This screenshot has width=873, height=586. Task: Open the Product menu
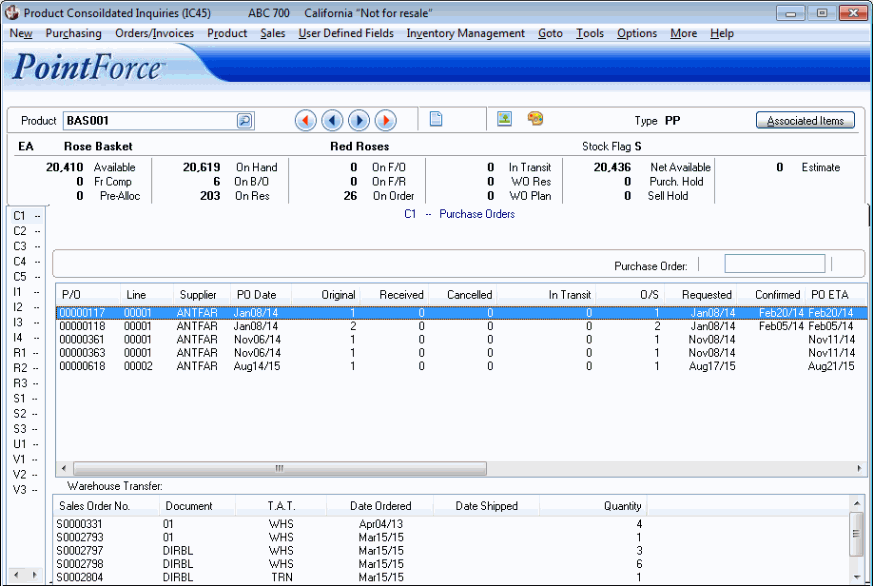(x=227, y=33)
